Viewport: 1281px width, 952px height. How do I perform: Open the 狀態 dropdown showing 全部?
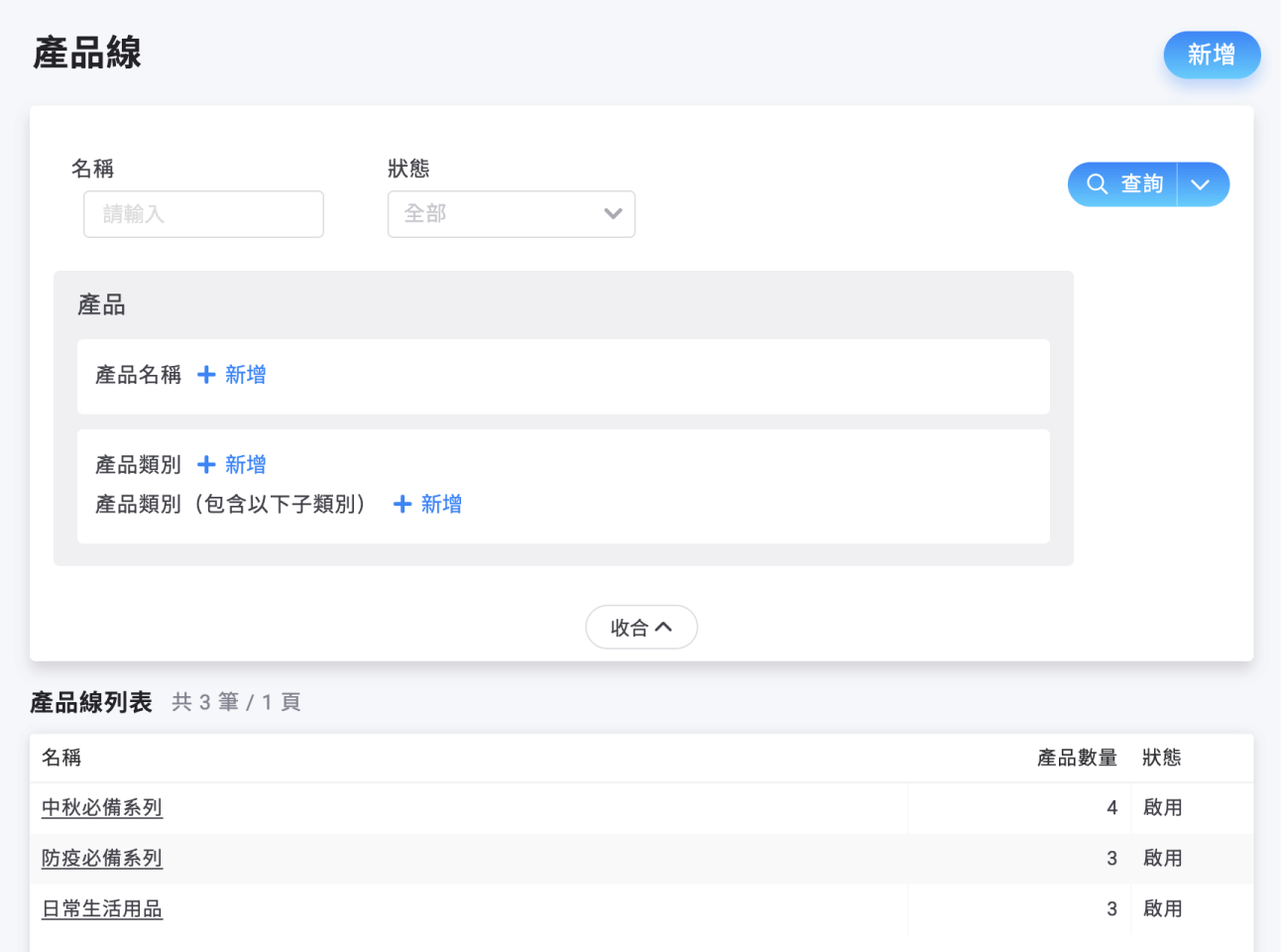[511, 214]
